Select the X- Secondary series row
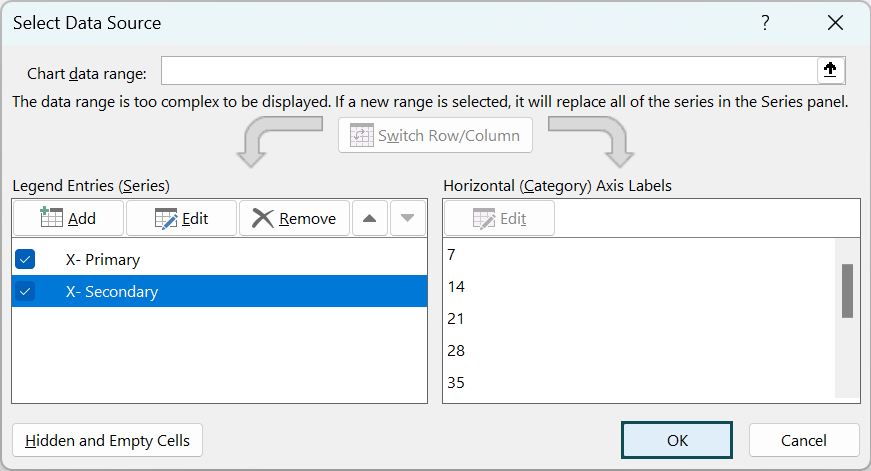 click(219, 291)
